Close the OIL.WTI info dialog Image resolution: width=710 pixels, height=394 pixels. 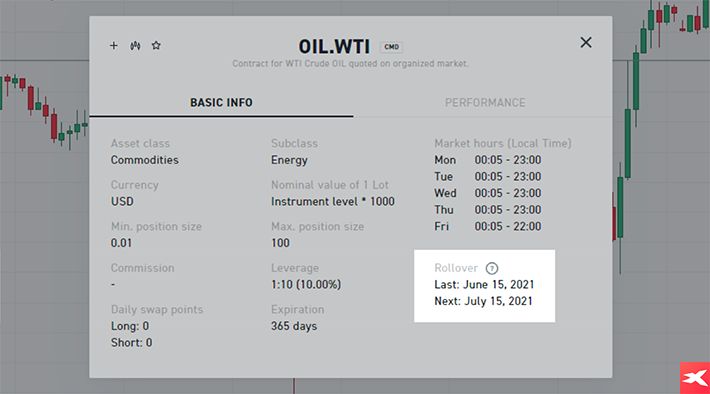tap(586, 43)
